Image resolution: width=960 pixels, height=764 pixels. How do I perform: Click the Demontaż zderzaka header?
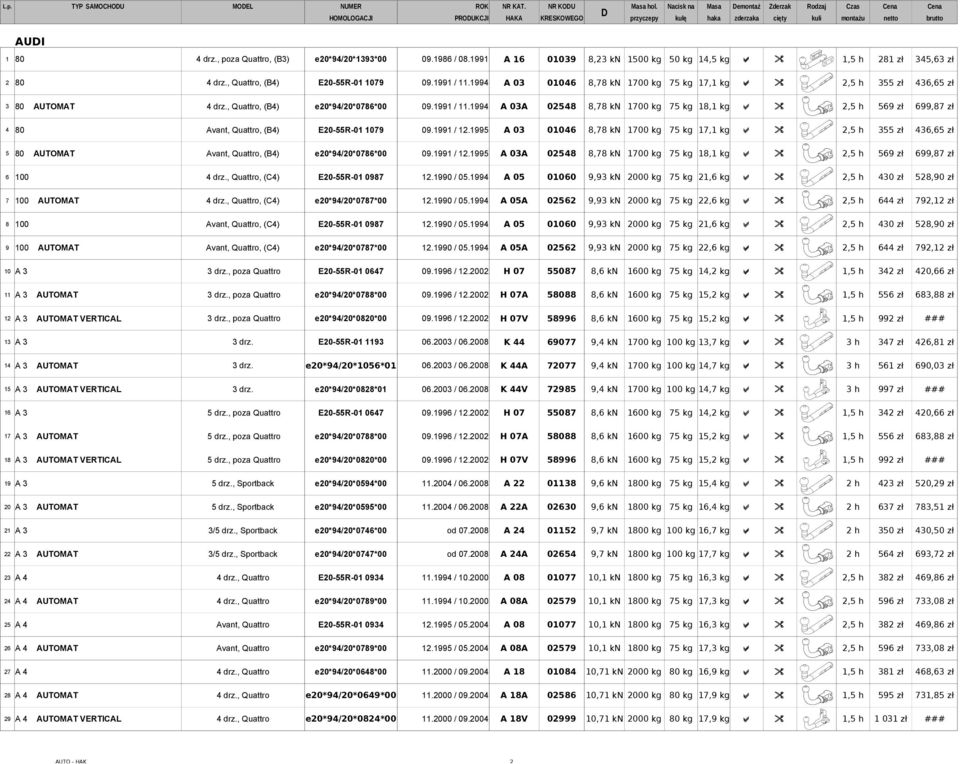point(746,12)
